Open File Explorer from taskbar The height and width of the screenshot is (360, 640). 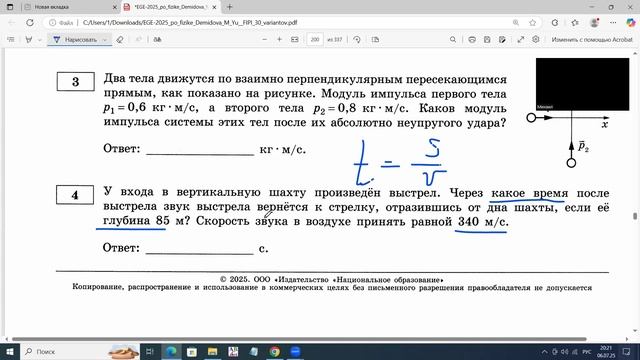[x=212, y=351]
